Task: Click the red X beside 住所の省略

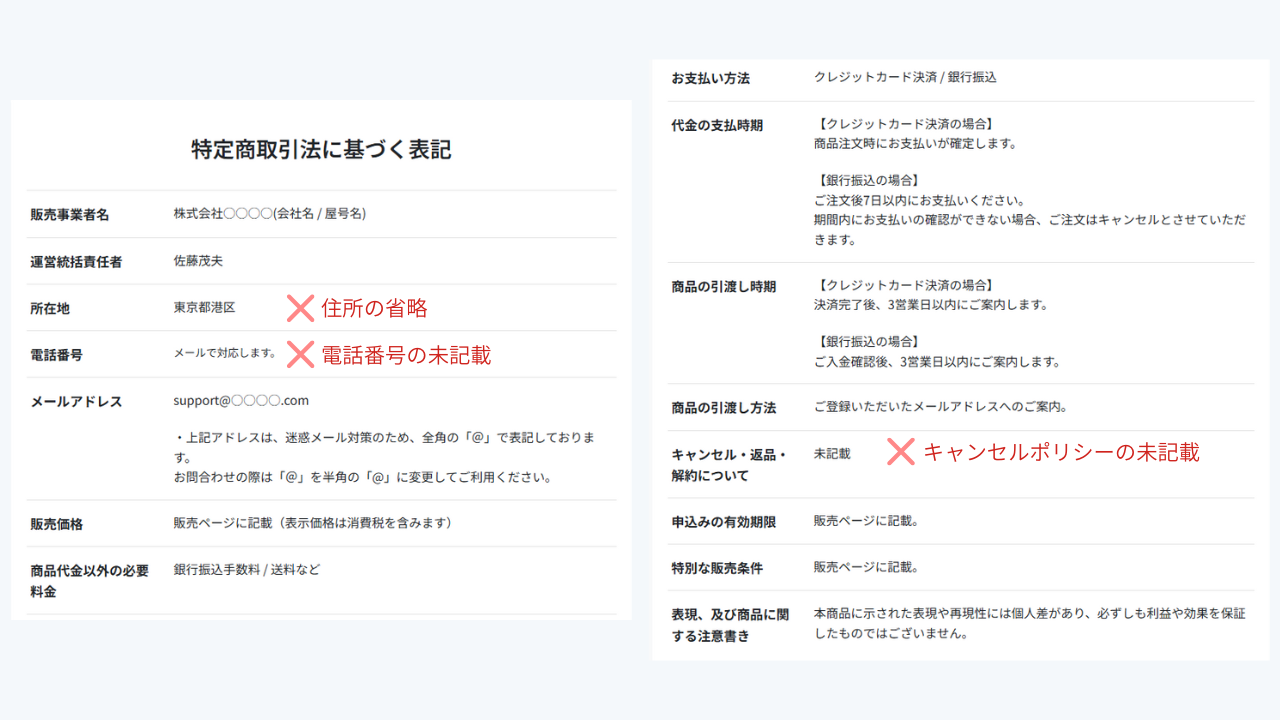Action: click(300, 308)
